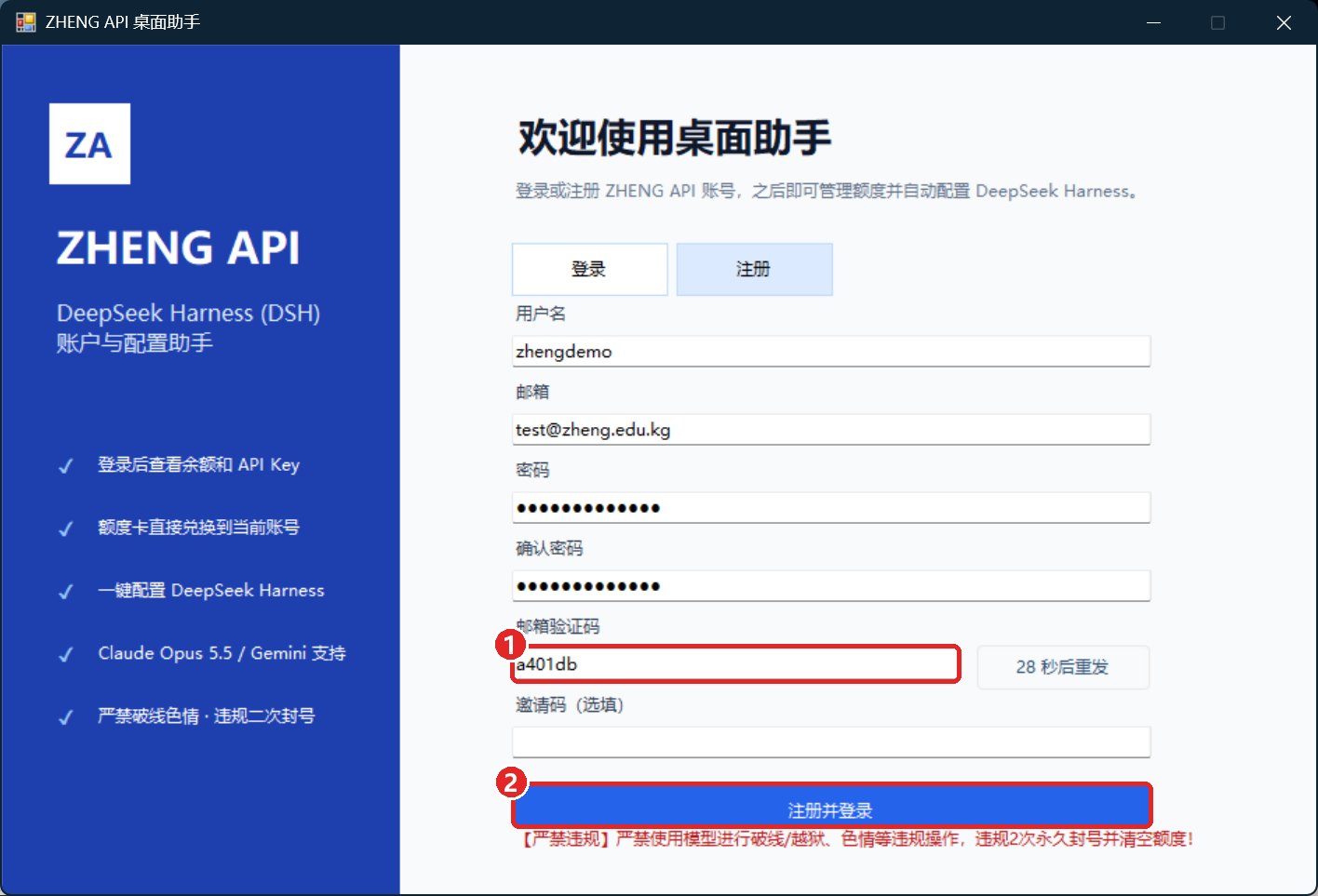
Task: Click the checkmark beside 登录后查看余额和 API Key
Action: (x=65, y=466)
